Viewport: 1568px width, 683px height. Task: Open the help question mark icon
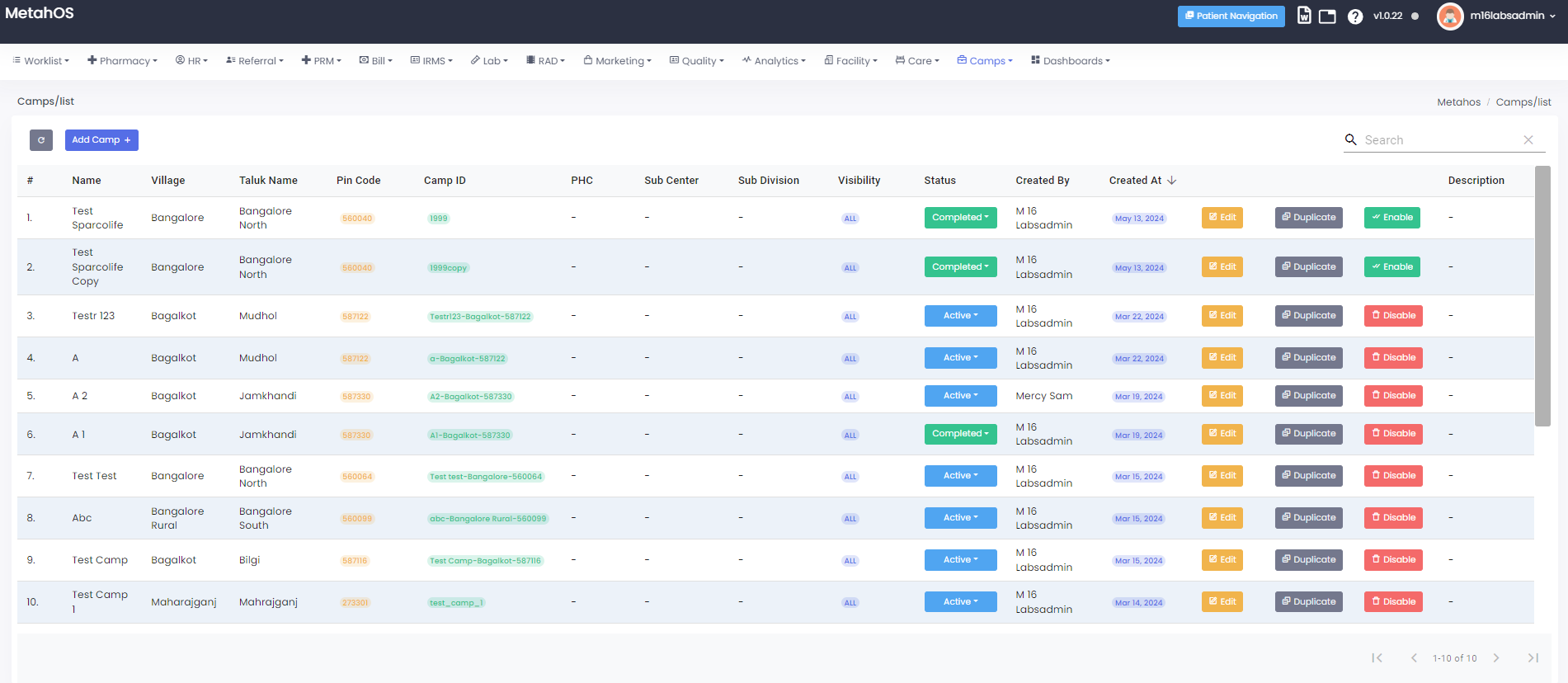(x=1355, y=16)
